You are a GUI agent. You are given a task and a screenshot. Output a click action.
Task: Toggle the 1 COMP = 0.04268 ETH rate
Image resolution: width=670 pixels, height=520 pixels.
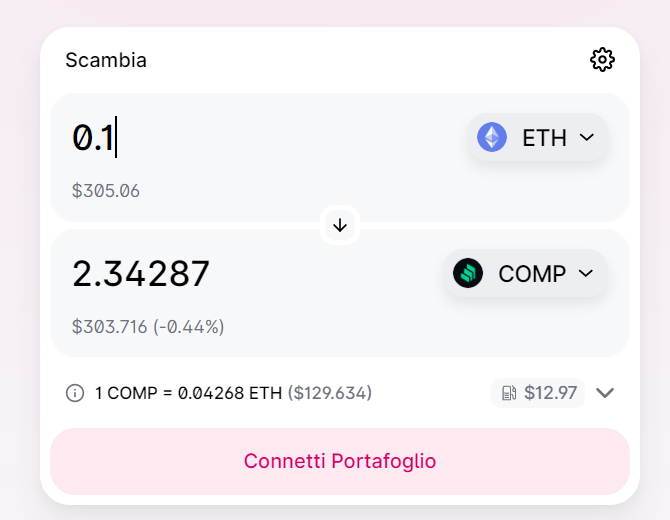coord(188,393)
